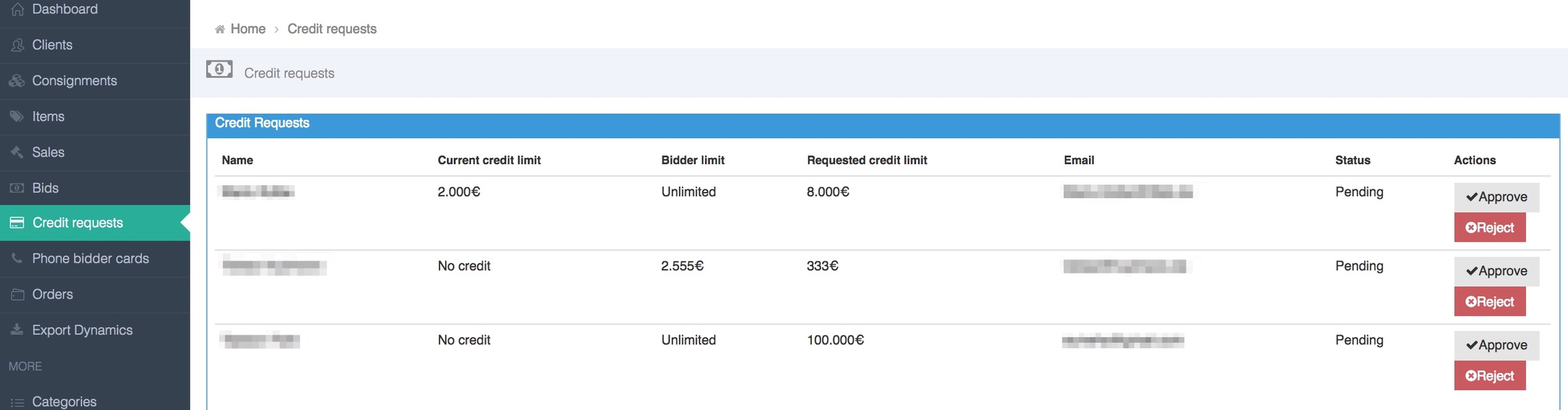1568x410 pixels.
Task: Reject the 100.000€ credit request
Action: coord(1489,376)
